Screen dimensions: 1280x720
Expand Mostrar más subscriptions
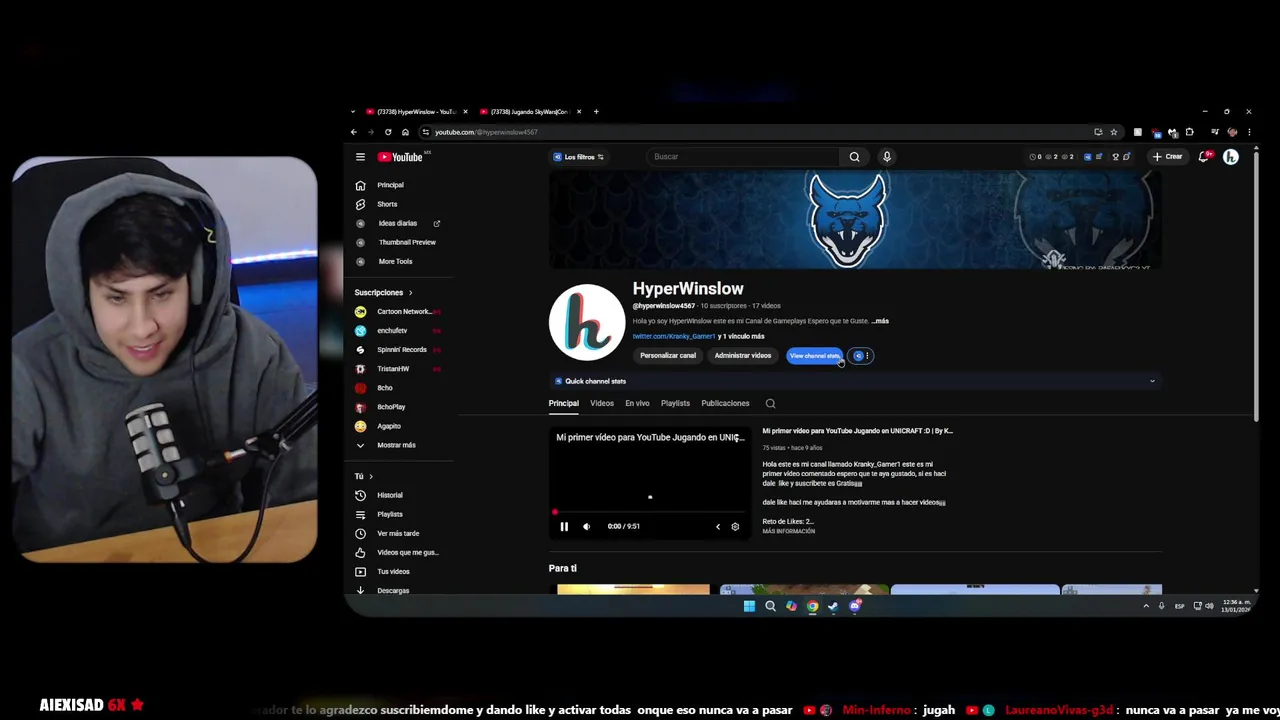coord(396,445)
